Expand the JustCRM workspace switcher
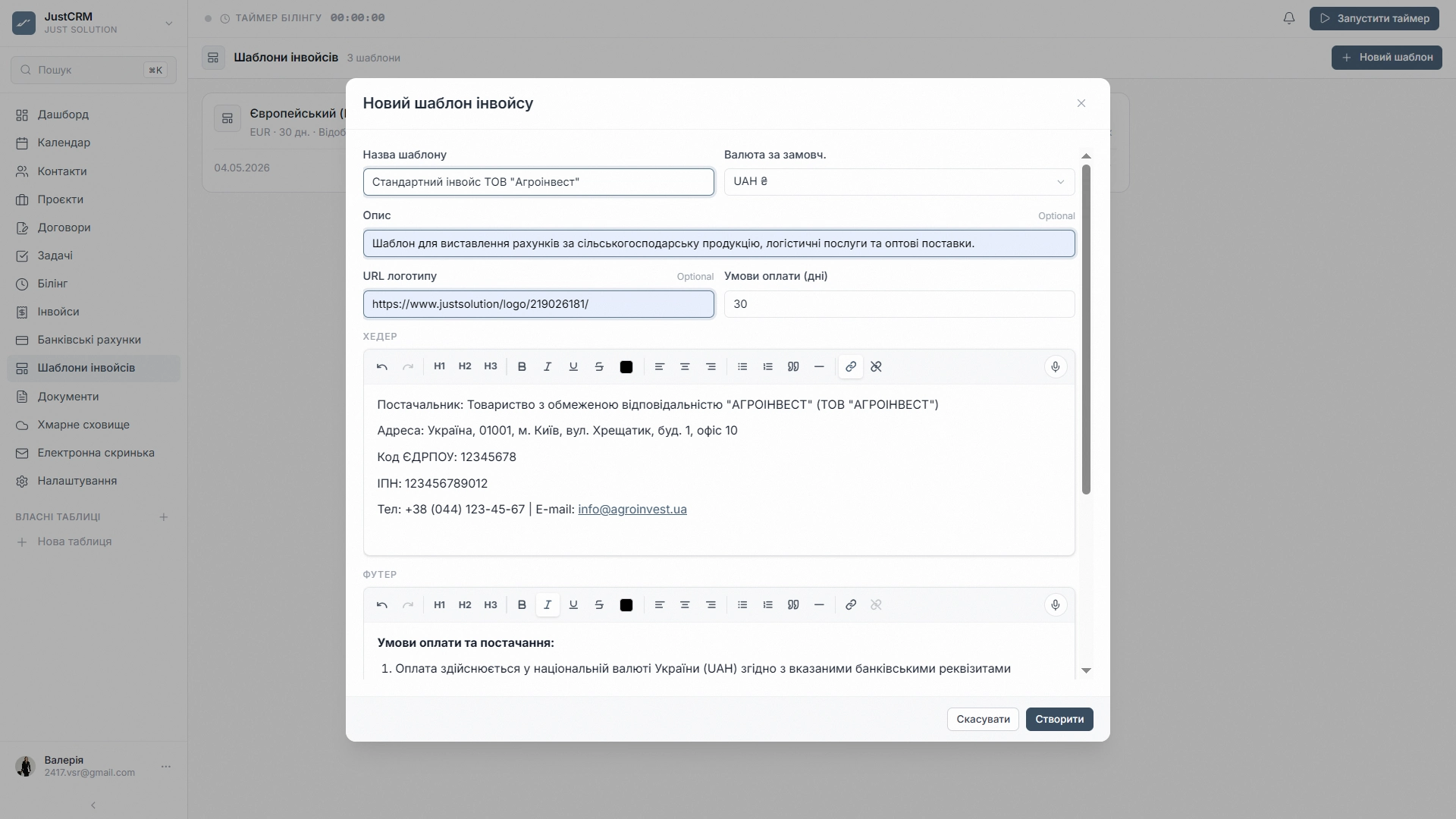This screenshot has height=819, width=1456. pos(169,24)
